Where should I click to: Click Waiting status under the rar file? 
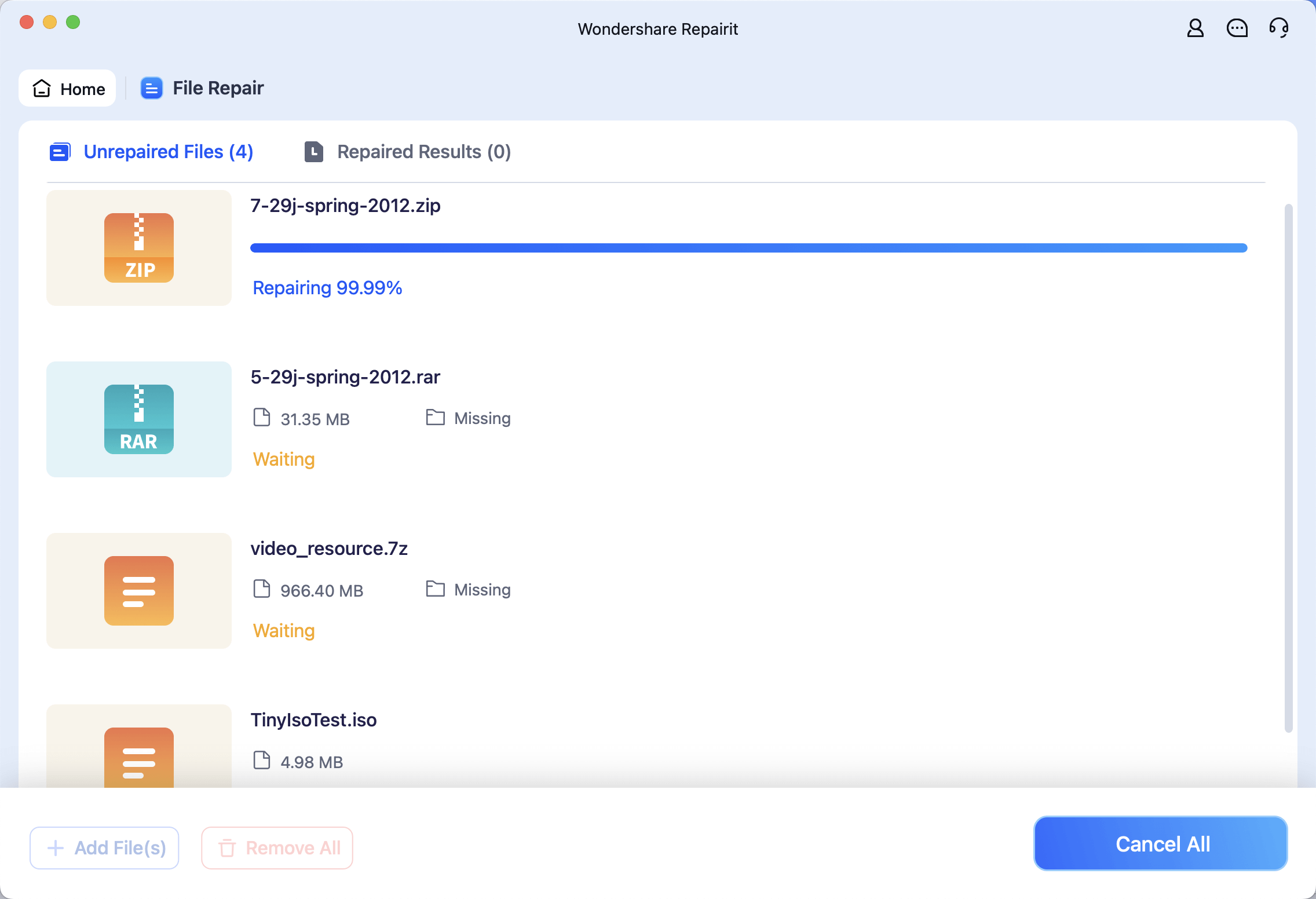pos(284,459)
